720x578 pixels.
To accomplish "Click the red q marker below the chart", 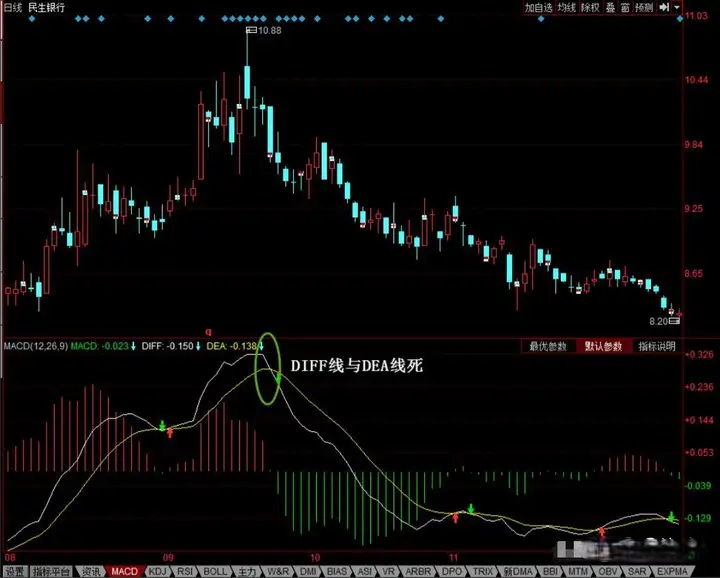I will coord(208,331).
